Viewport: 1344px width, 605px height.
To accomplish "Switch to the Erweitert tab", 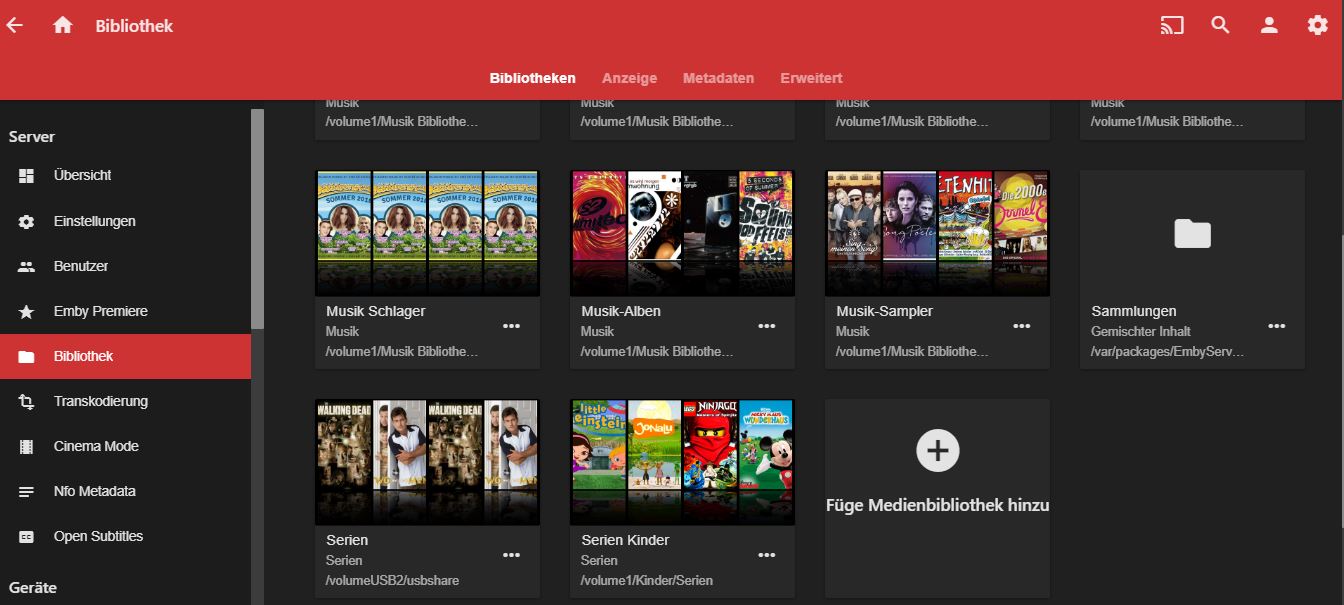I will tap(811, 78).
